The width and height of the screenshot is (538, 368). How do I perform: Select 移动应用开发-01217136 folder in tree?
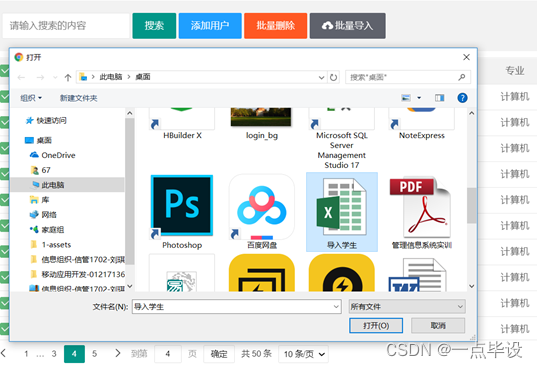pos(78,274)
